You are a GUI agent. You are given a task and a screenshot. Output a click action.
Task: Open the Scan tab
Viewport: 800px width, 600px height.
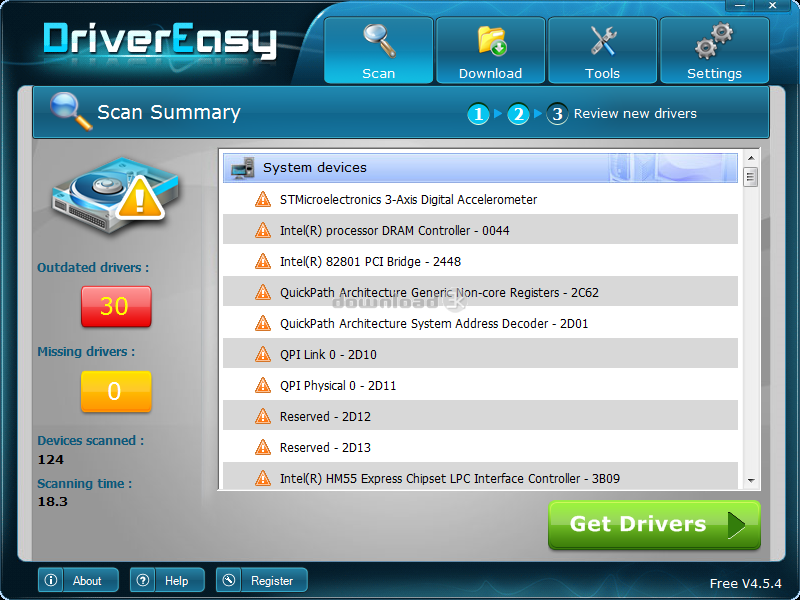379,50
